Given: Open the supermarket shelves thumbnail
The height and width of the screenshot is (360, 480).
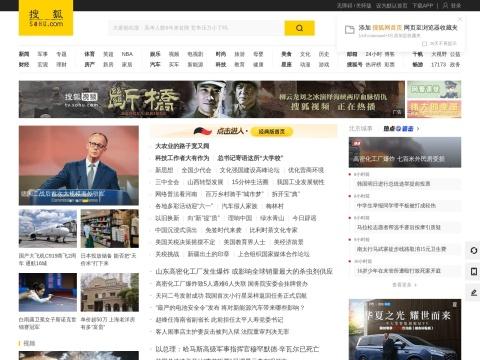Looking at the screenshot, I should tap(110, 229).
